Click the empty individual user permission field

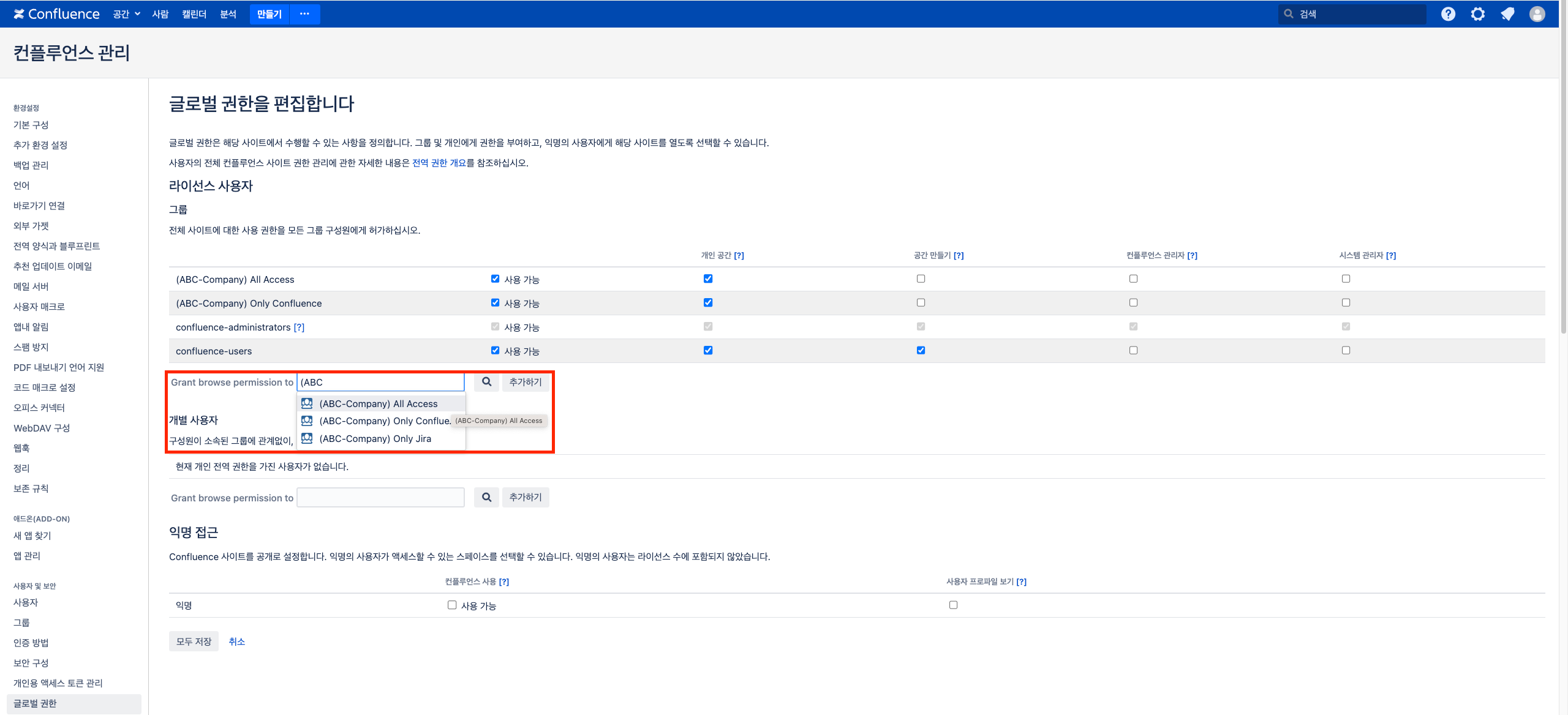[x=380, y=497]
